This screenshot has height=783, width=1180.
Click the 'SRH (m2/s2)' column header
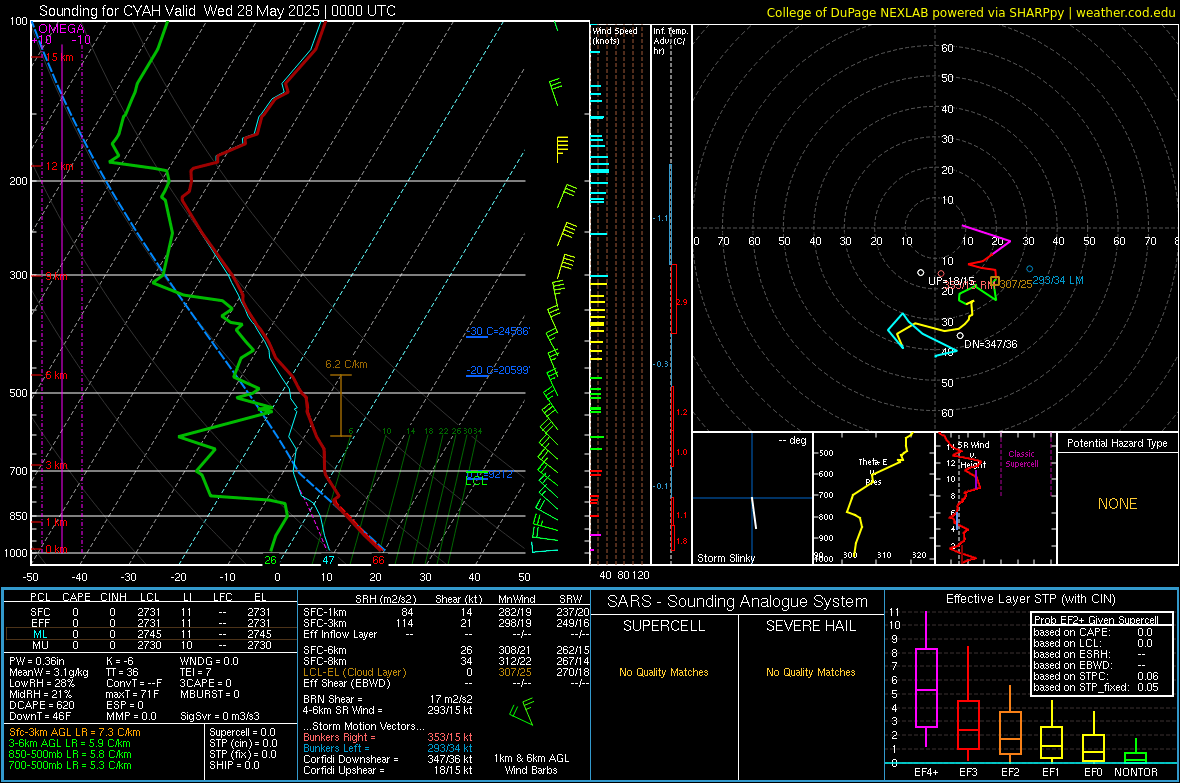[x=386, y=599]
